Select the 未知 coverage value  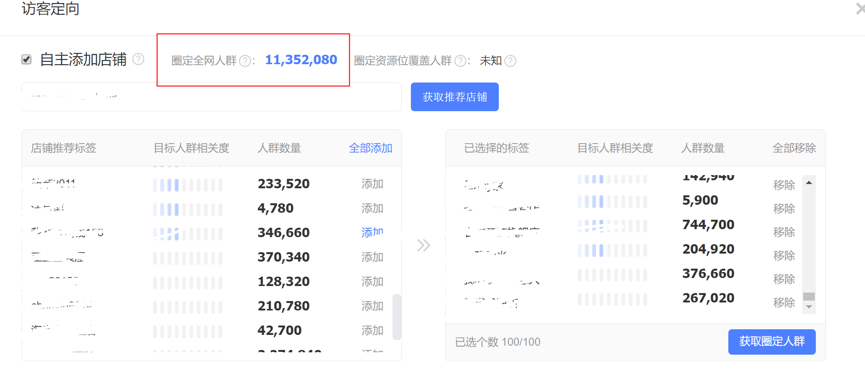(491, 61)
